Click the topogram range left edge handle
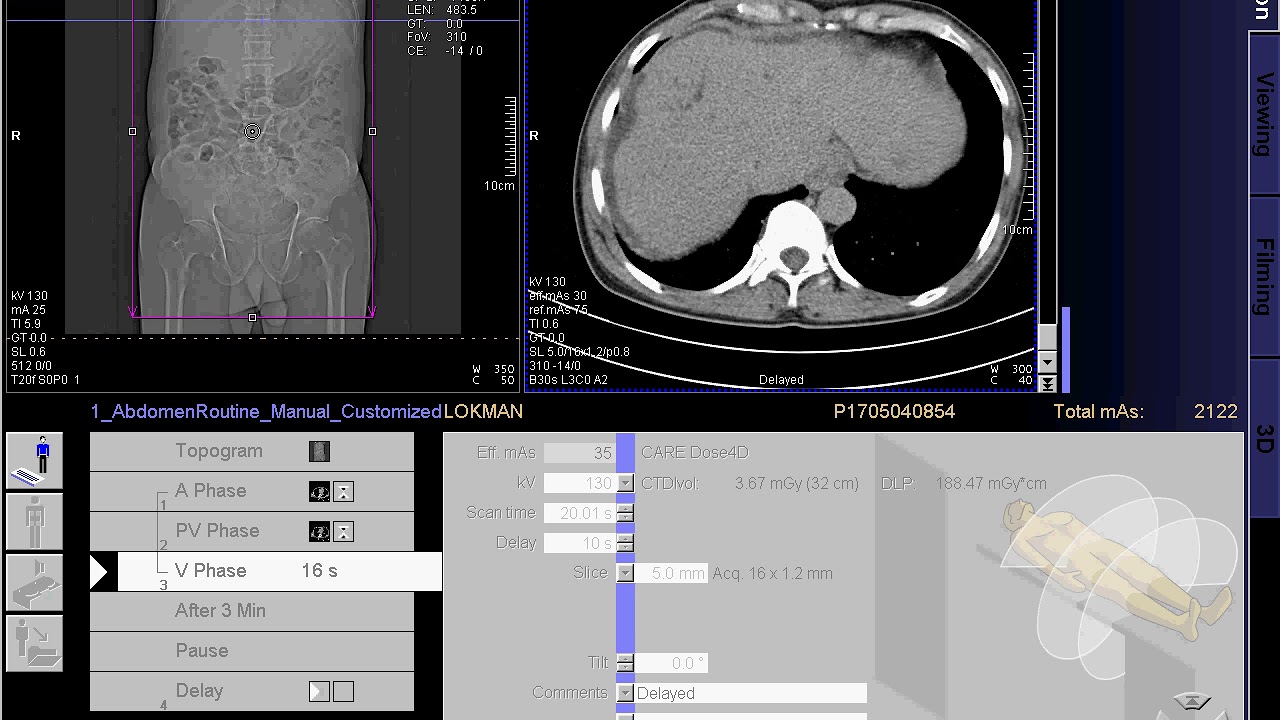This screenshot has height=720, width=1280. (x=132, y=131)
